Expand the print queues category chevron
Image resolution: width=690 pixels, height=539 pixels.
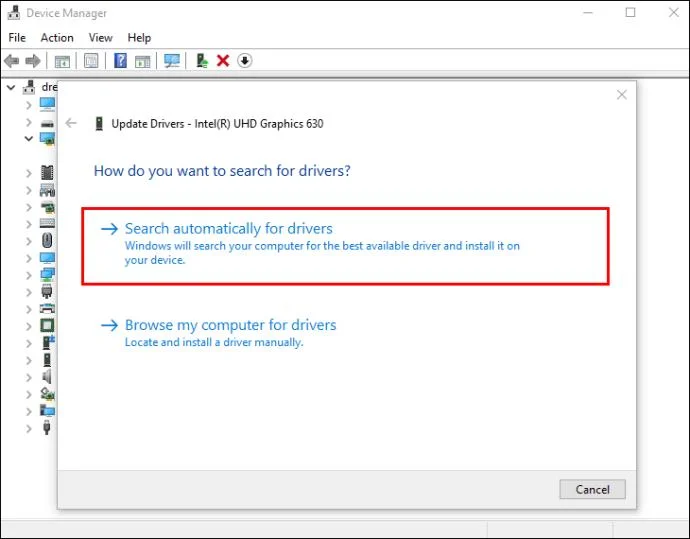click(x=29, y=310)
